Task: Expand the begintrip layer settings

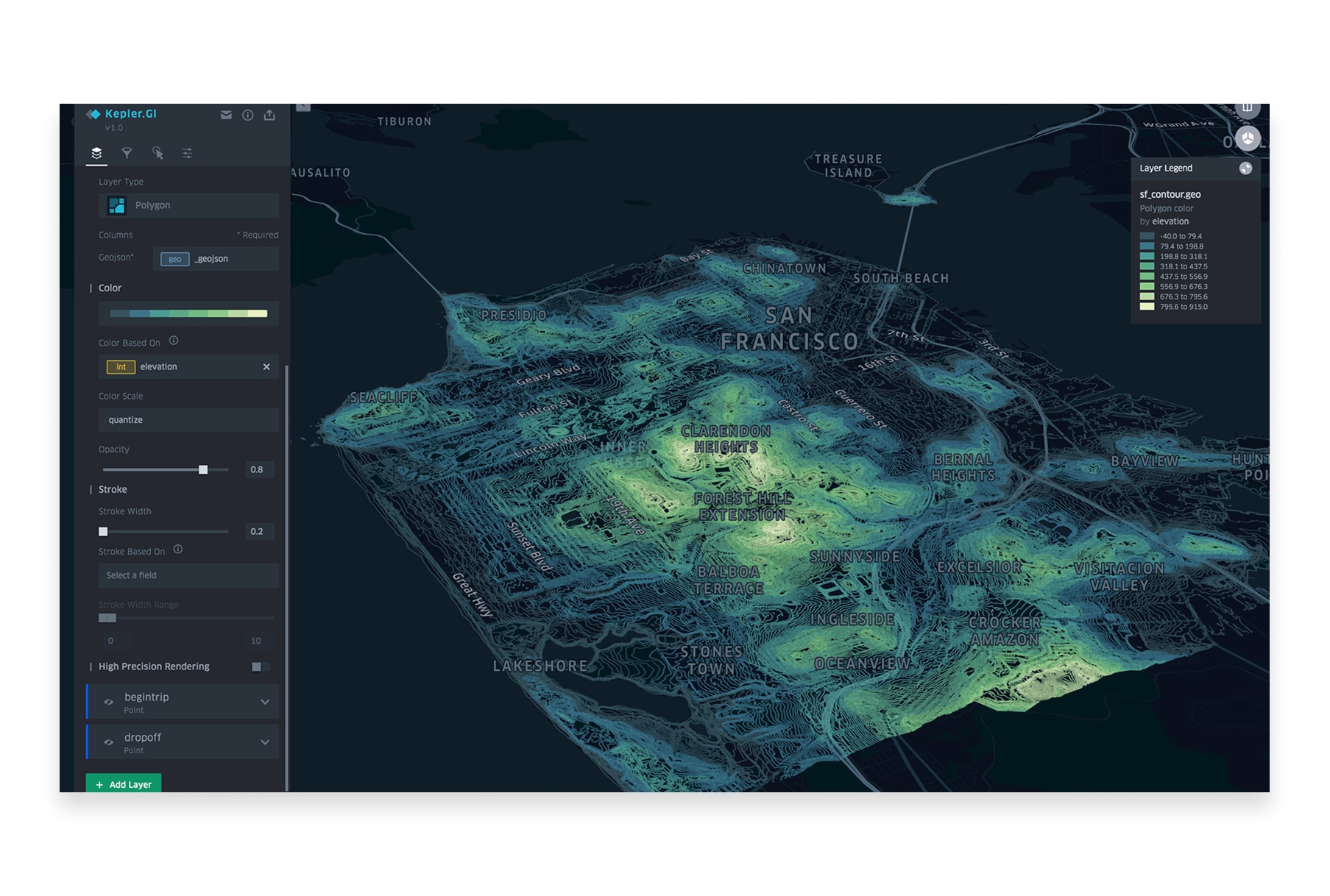Action: (x=266, y=701)
